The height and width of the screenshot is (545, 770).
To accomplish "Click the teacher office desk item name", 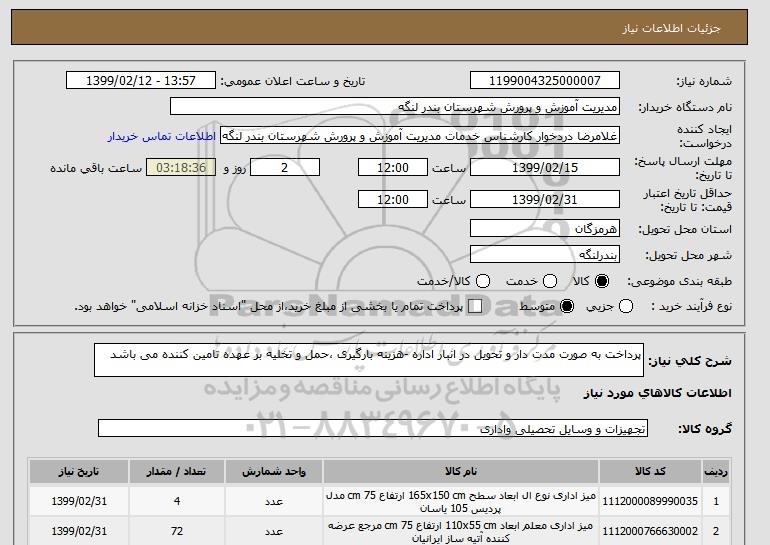I will (x=461, y=532).
